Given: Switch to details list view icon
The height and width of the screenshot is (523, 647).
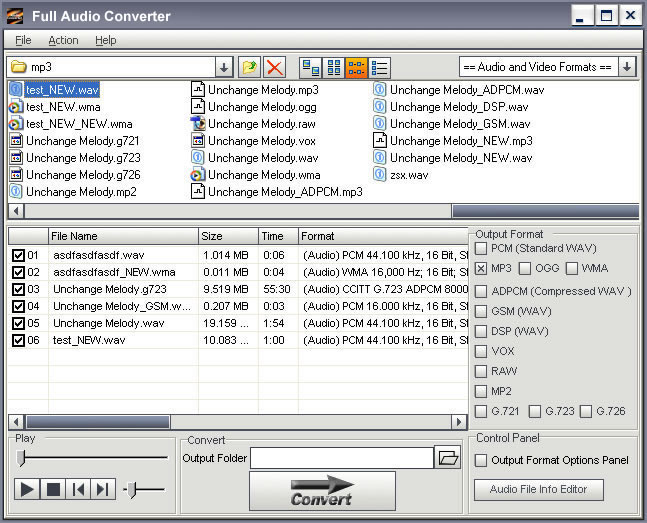Looking at the screenshot, I should coord(379,67).
